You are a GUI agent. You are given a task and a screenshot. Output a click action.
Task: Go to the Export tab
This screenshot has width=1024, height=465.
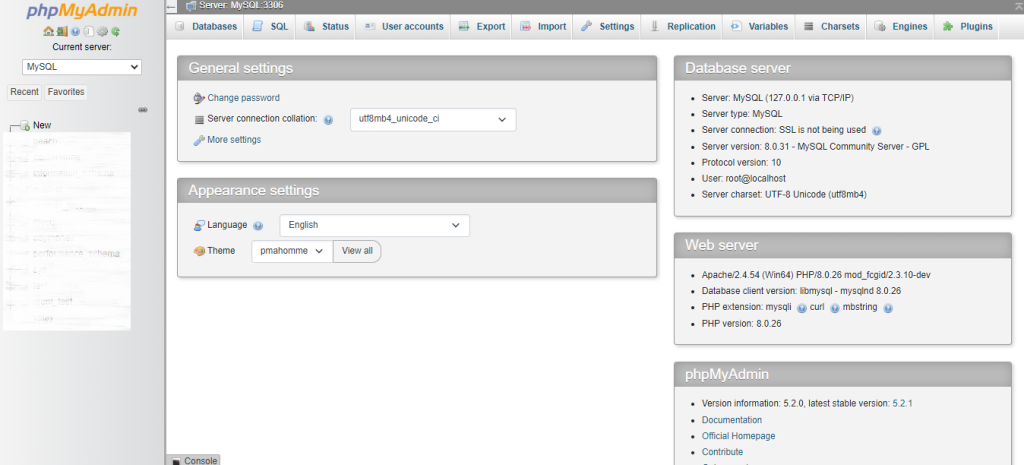tap(482, 26)
